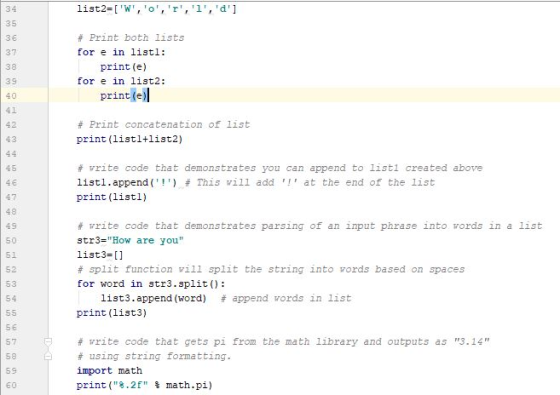The width and height of the screenshot is (560, 395).
Task: Click print(e) on line 38
Action: coord(124,67)
